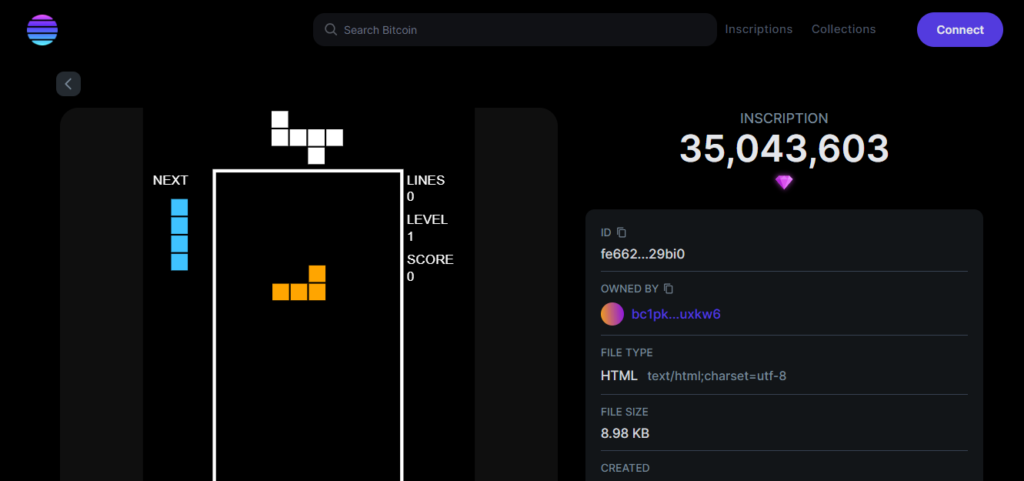Click the owner's gradient avatar

(x=612, y=314)
